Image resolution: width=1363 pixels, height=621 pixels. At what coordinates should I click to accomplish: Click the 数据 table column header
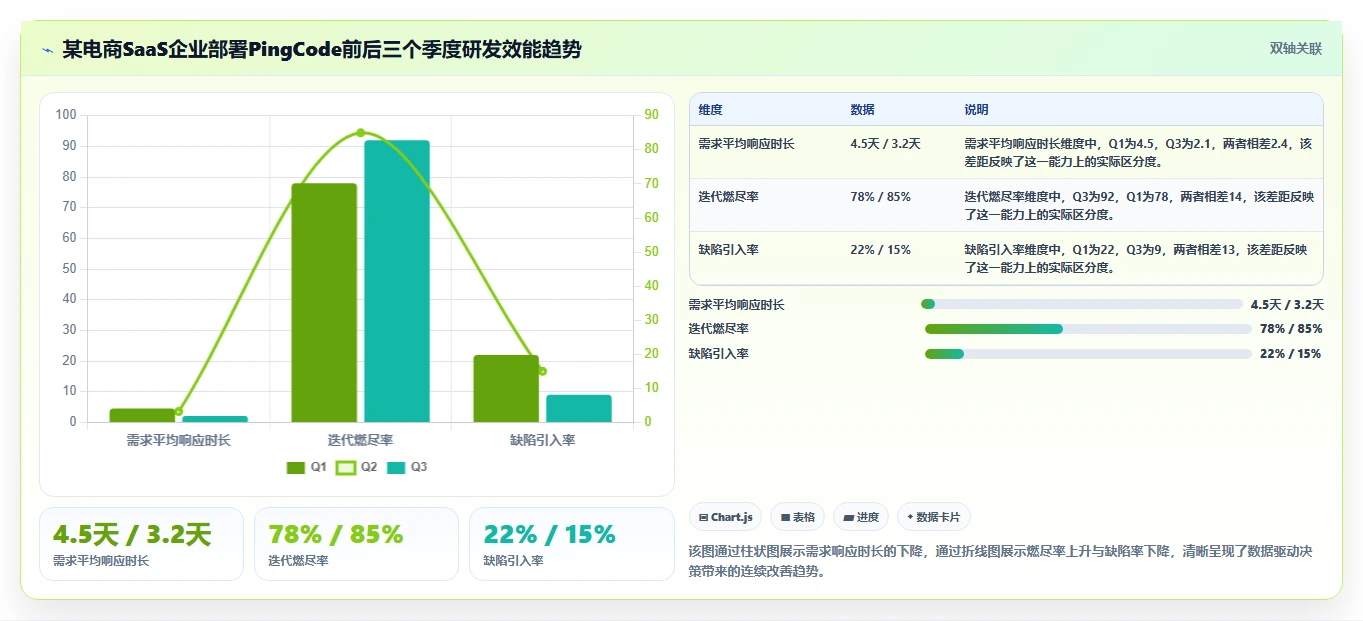point(863,110)
